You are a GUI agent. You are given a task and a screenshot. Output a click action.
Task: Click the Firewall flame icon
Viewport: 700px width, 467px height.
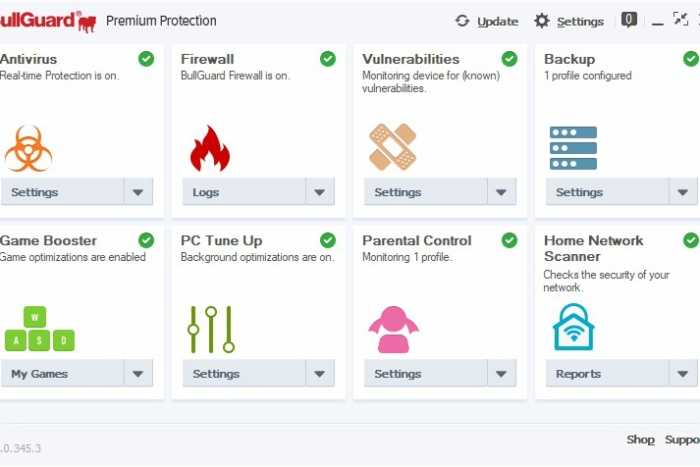[x=210, y=148]
